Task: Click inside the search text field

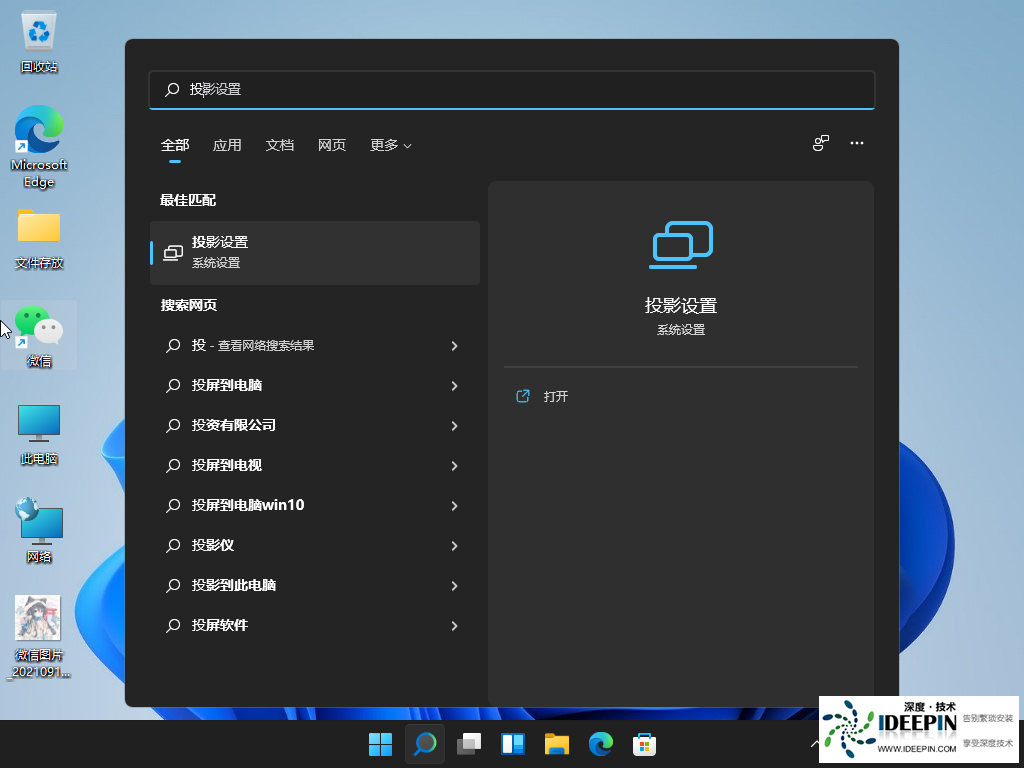Action: (512, 89)
